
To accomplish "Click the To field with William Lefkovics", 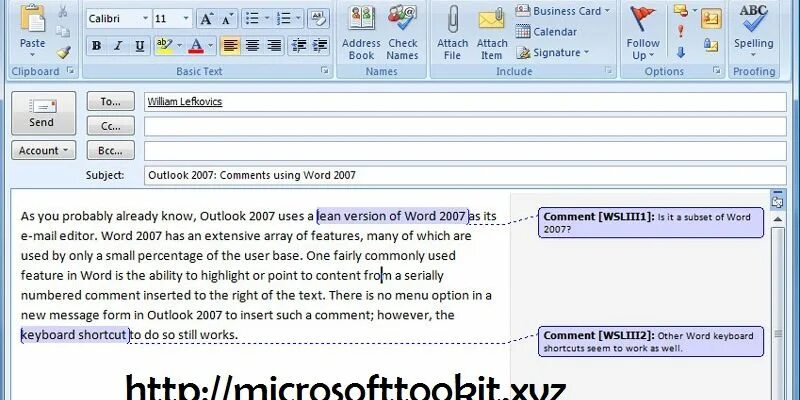I will pos(465,102).
